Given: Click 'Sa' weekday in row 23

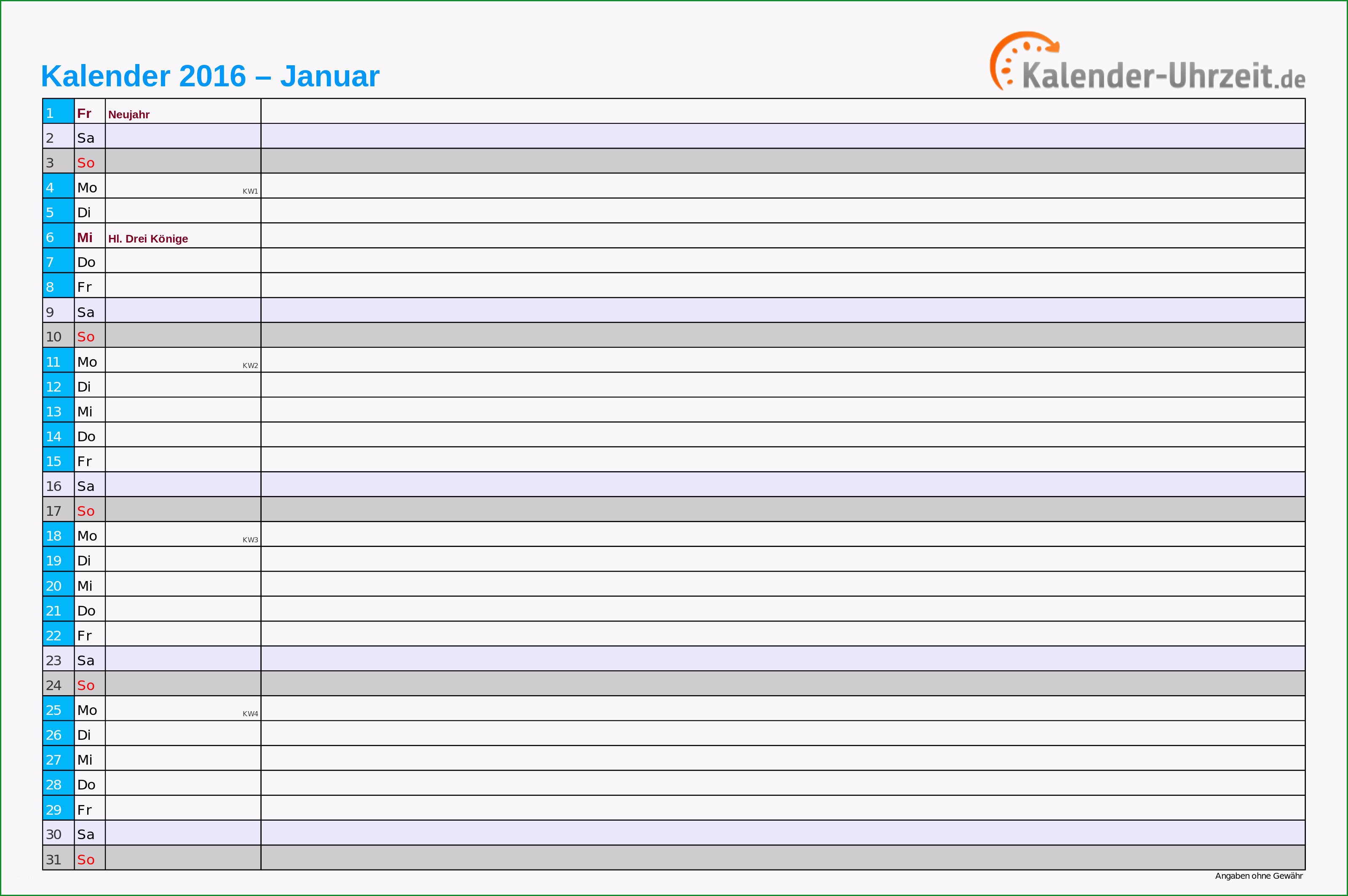Looking at the screenshot, I should 86,661.
